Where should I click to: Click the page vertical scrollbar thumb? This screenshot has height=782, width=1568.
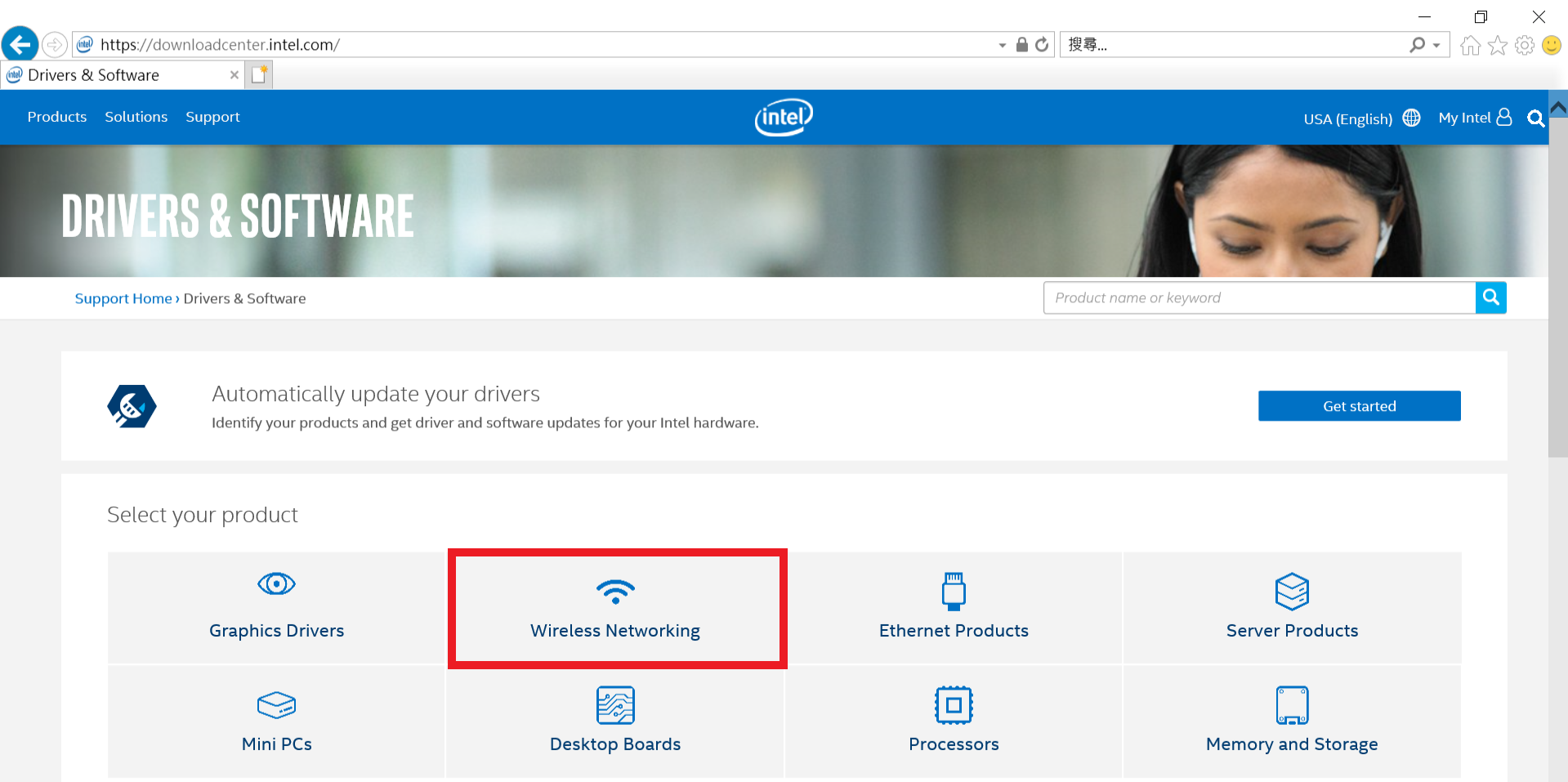[x=1558, y=288]
